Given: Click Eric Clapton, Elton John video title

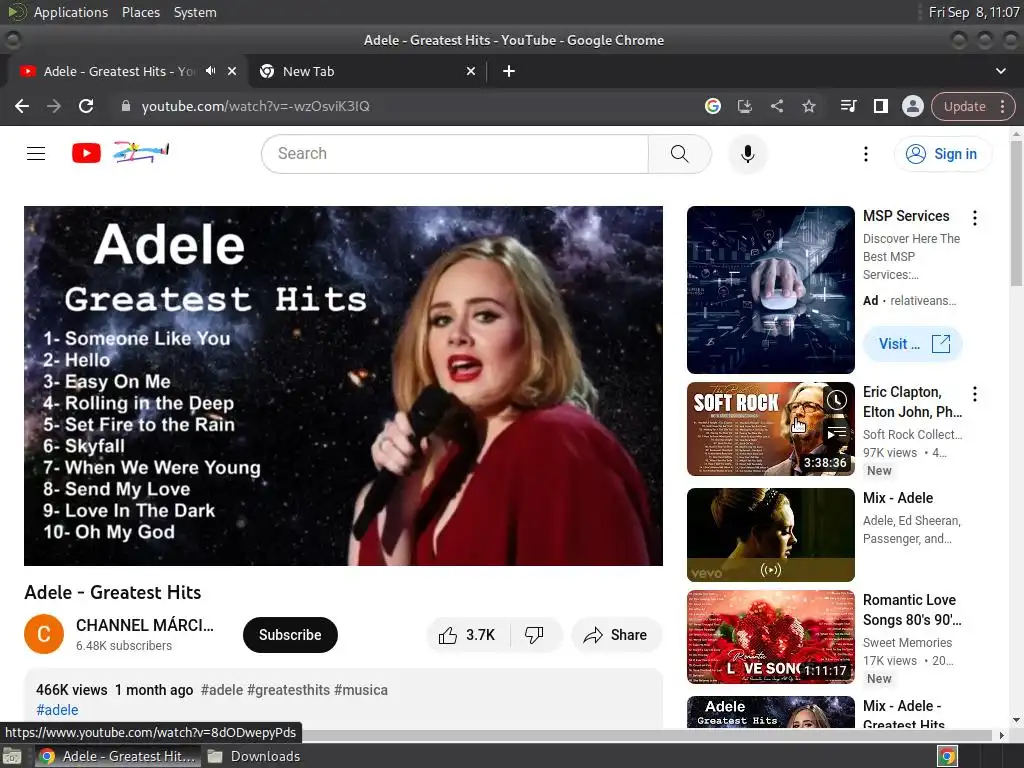Looking at the screenshot, I should point(912,402).
